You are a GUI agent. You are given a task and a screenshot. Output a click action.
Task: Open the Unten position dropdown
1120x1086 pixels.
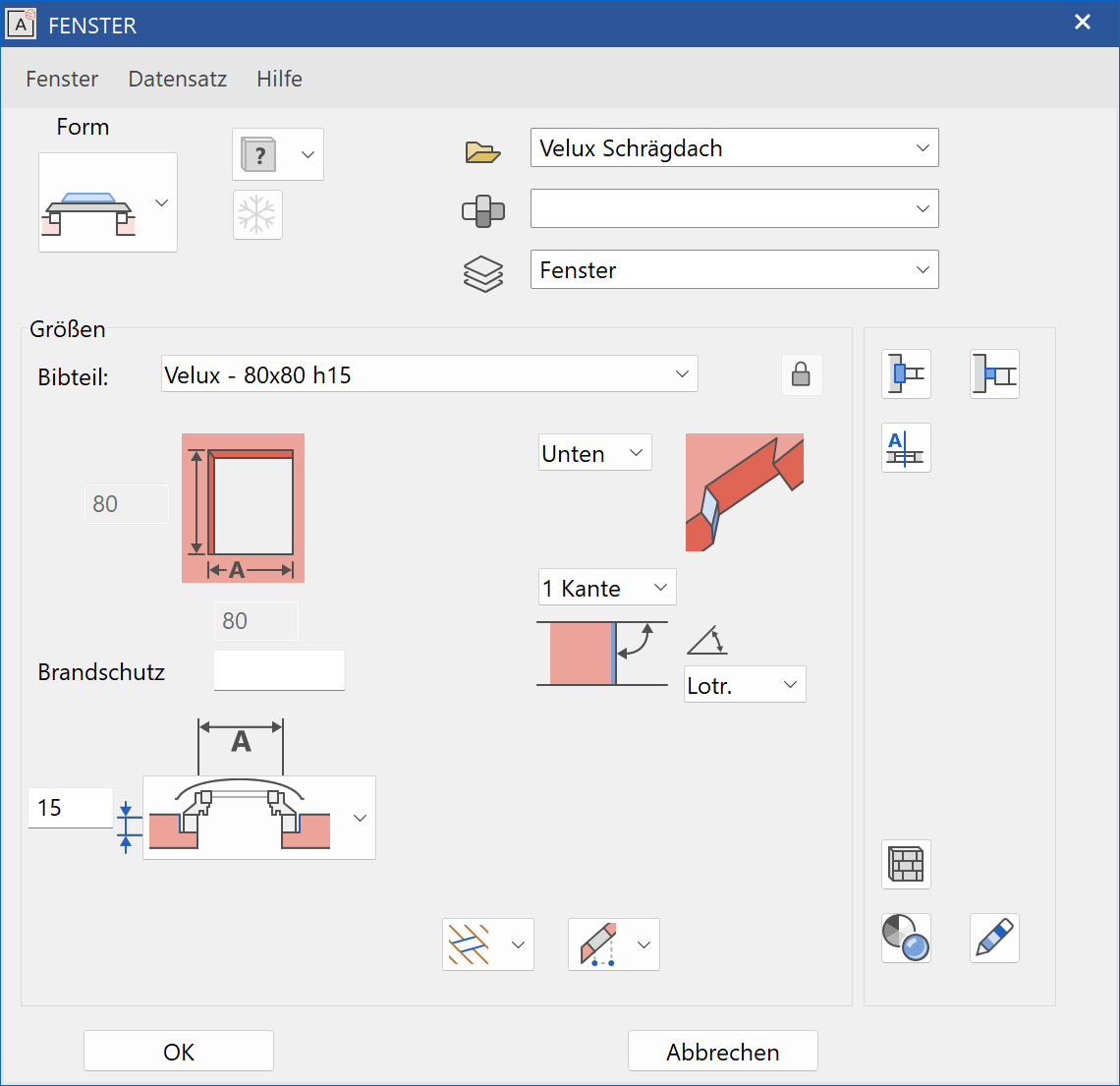pyautogui.click(x=595, y=452)
